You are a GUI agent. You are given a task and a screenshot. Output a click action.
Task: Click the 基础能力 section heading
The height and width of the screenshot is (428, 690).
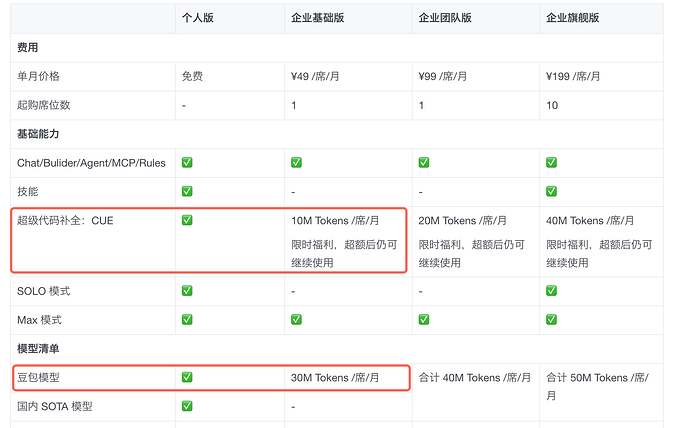pos(38,134)
